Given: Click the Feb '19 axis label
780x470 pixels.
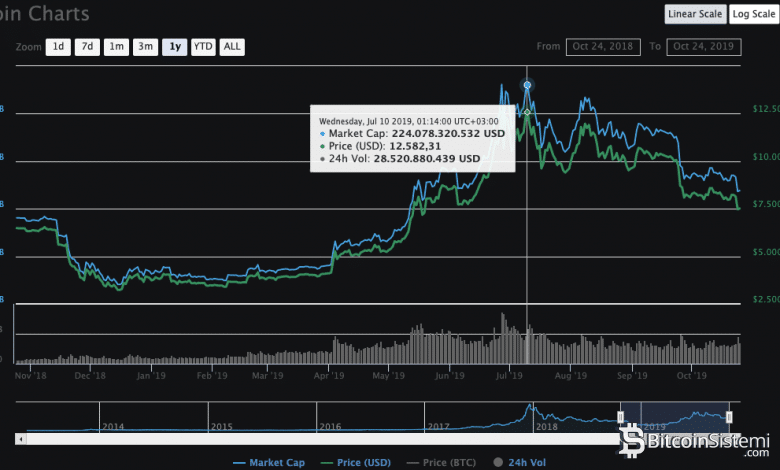Looking at the screenshot, I should pos(212,376).
